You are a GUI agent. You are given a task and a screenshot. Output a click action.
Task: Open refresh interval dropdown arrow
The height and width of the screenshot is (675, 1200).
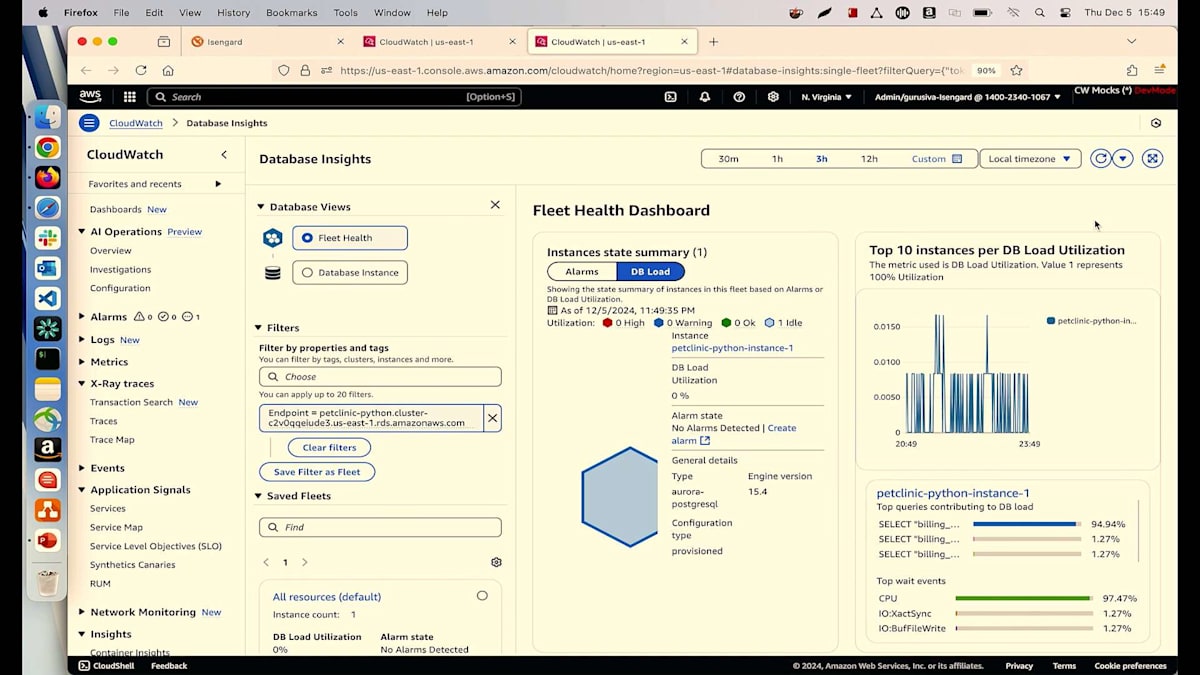[x=1123, y=159]
